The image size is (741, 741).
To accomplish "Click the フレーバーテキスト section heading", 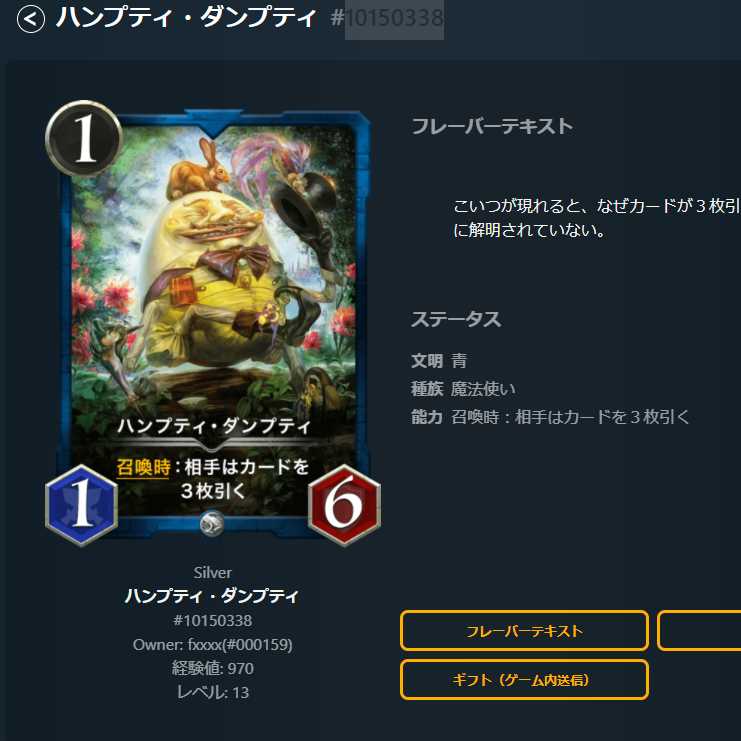I will 492,126.
